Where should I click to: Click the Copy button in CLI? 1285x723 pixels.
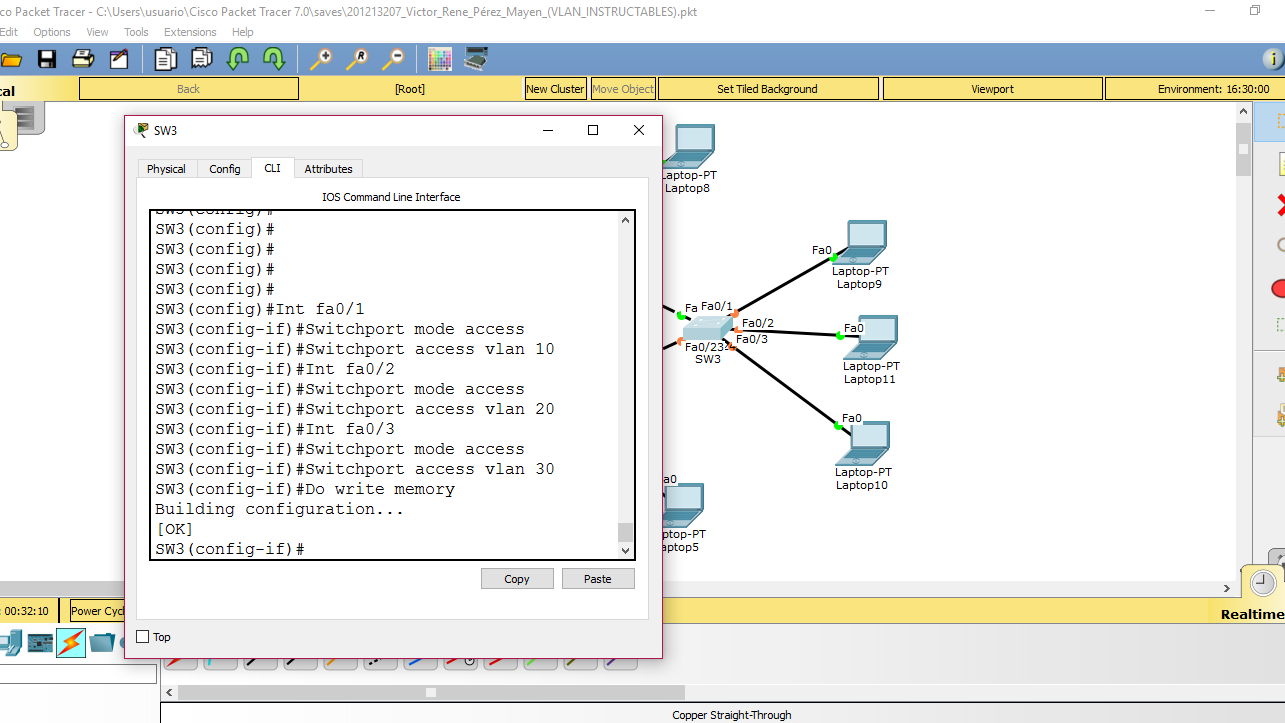(x=517, y=579)
